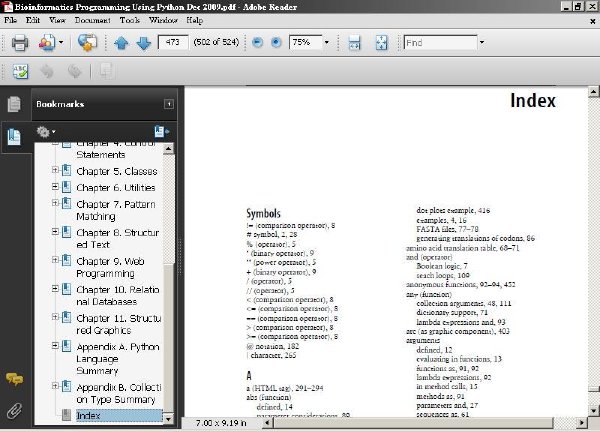Click the zoom in plus button
The width and height of the screenshot is (600, 432).
tap(276, 42)
